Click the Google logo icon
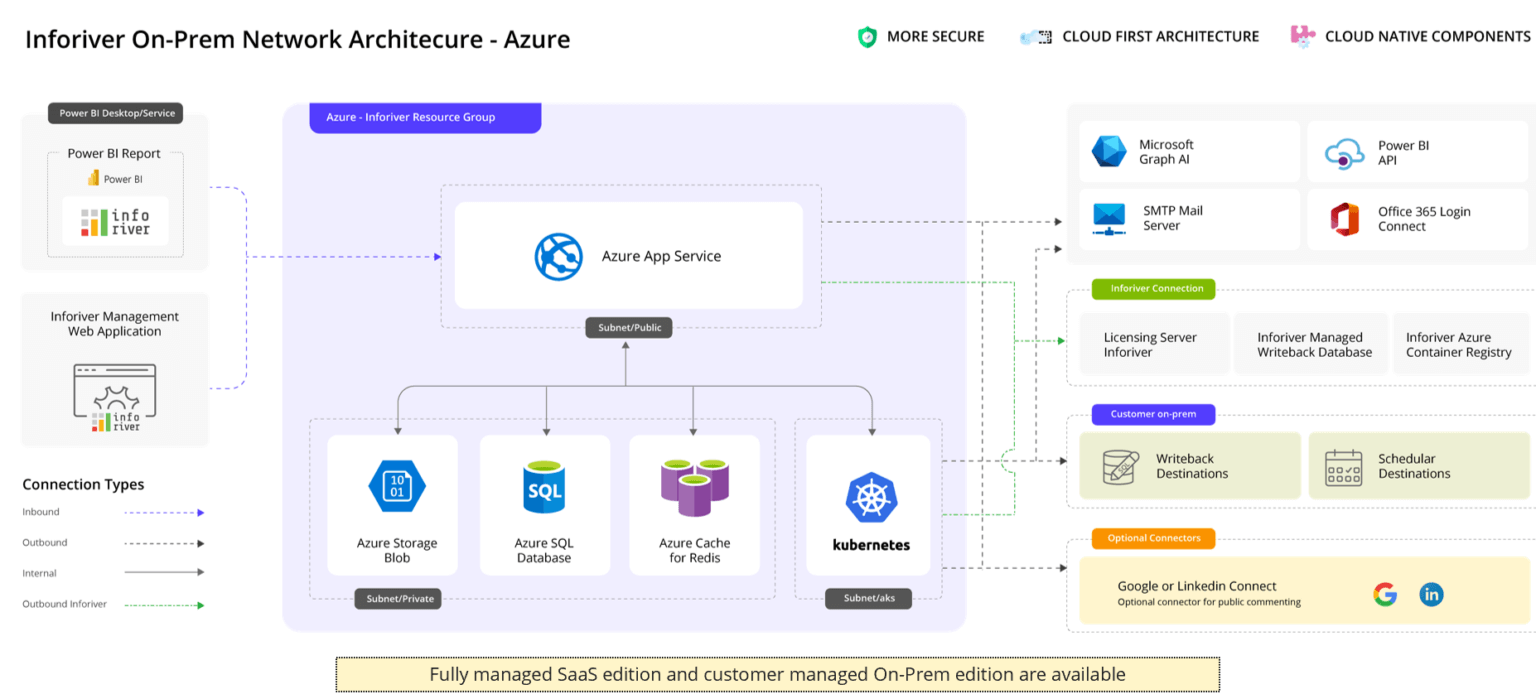 pyautogui.click(x=1385, y=595)
